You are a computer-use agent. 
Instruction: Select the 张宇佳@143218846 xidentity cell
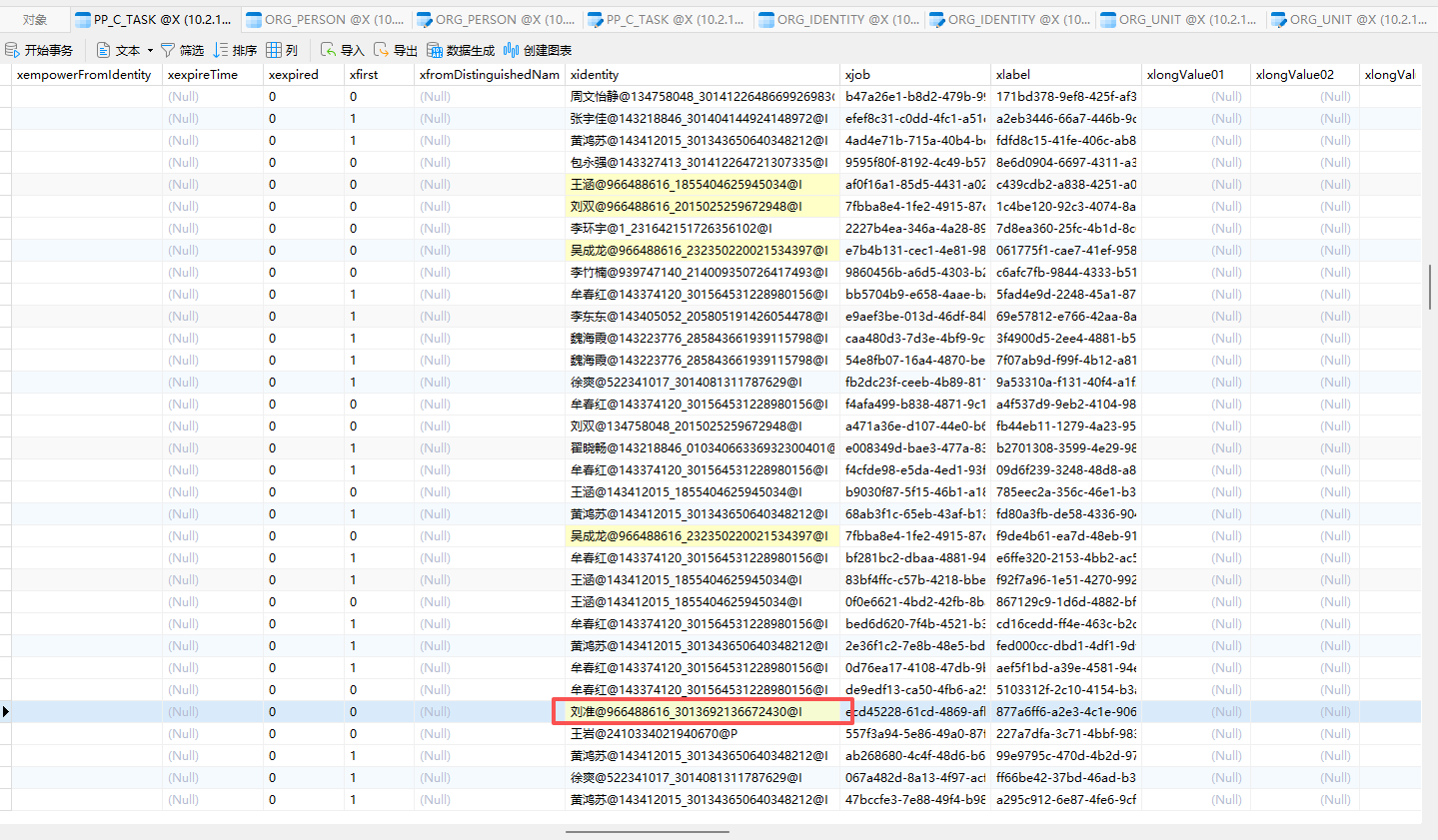tap(703, 119)
